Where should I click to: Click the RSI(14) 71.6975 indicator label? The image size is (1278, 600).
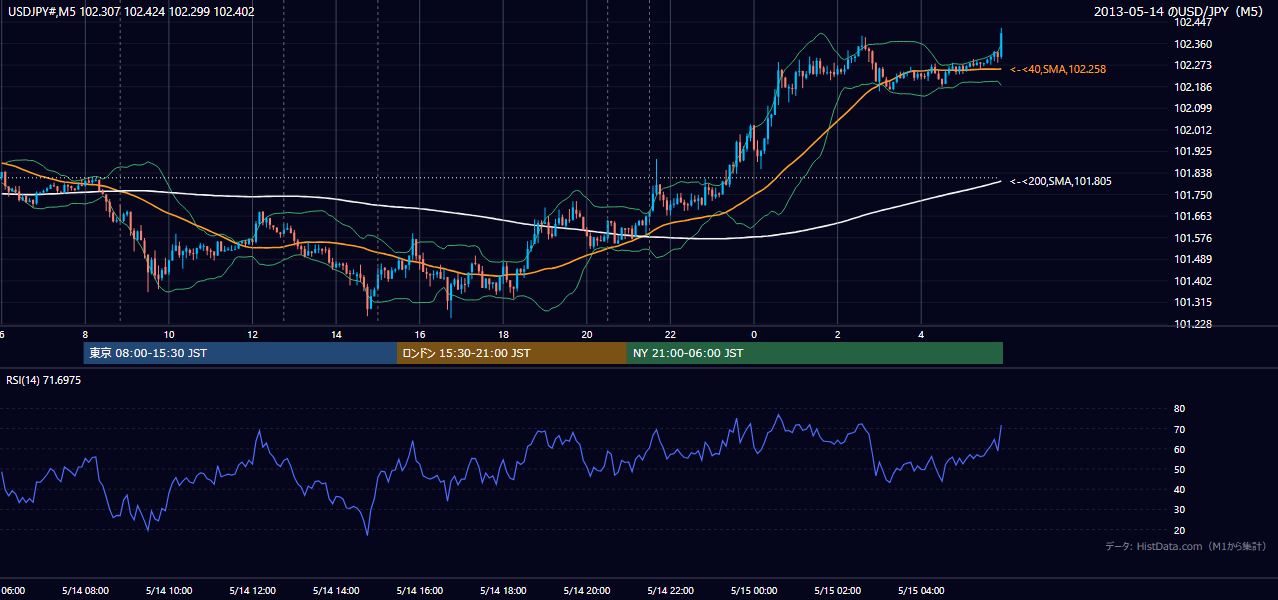pos(44,380)
